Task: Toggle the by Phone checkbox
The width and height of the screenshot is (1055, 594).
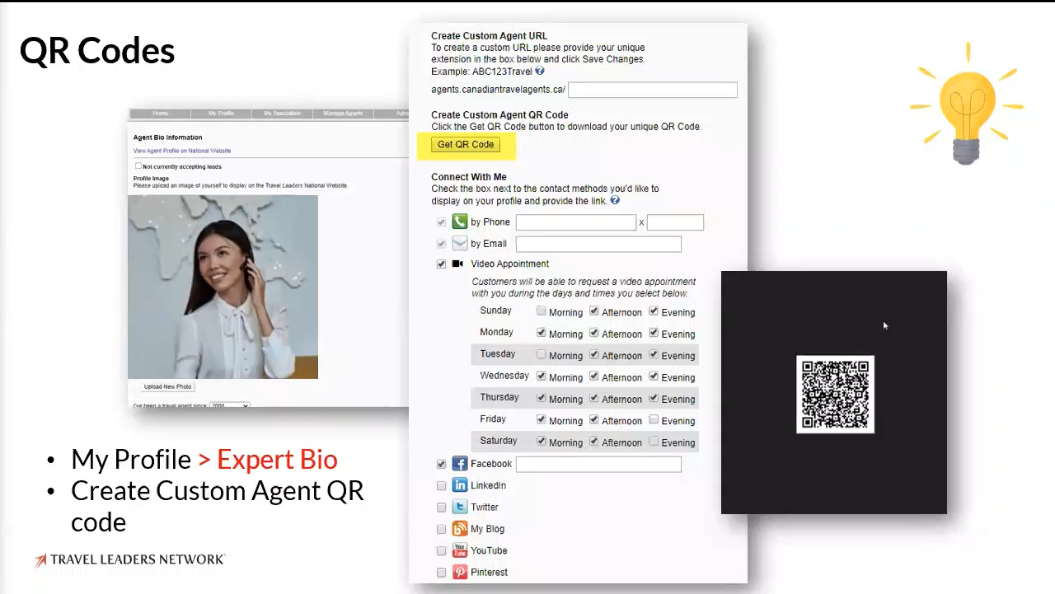Action: [441, 222]
